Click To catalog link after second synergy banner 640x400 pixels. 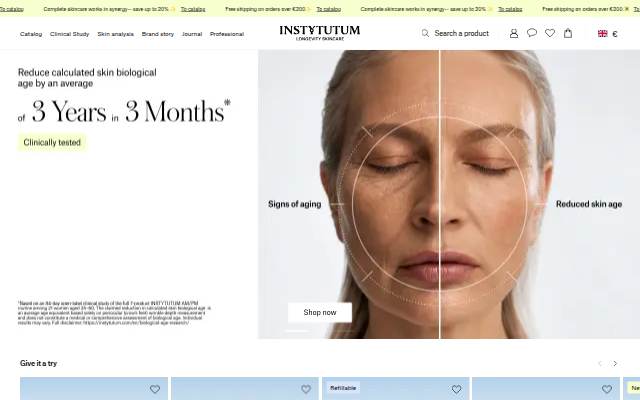pos(510,9)
